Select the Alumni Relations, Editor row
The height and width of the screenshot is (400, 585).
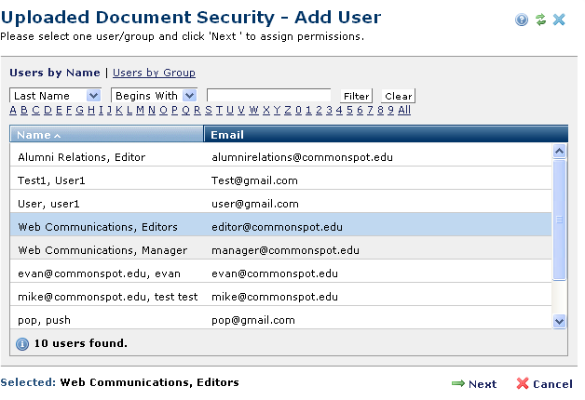point(281,157)
